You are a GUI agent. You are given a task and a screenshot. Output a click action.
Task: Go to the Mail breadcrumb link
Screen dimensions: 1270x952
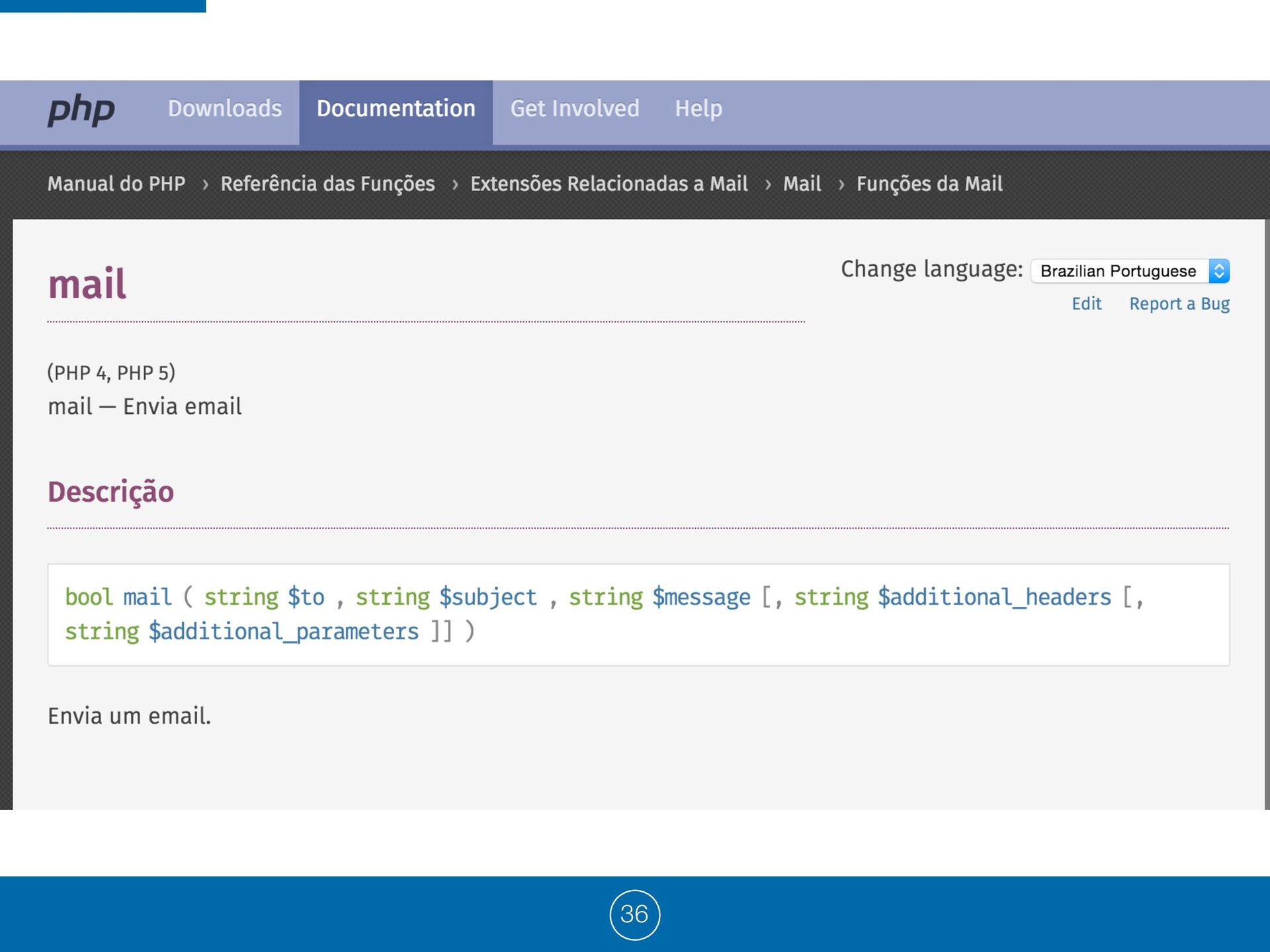click(802, 184)
